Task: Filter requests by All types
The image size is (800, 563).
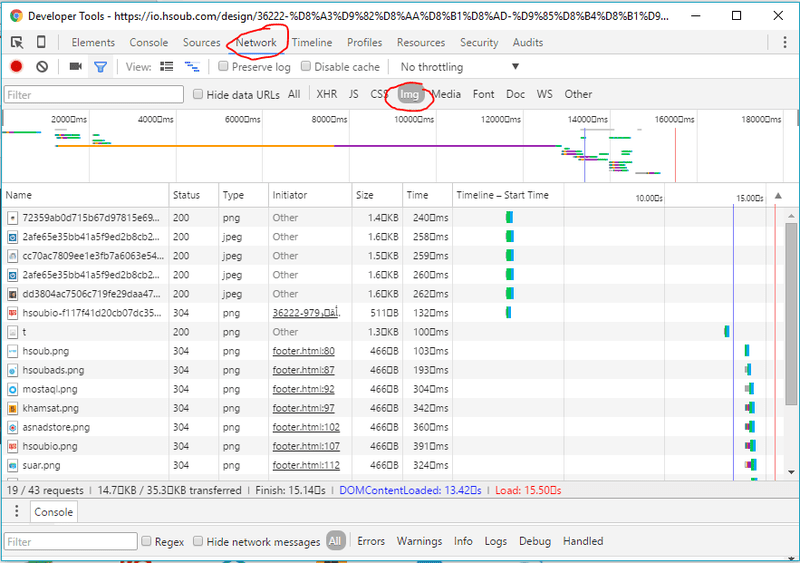Action: 294,94
